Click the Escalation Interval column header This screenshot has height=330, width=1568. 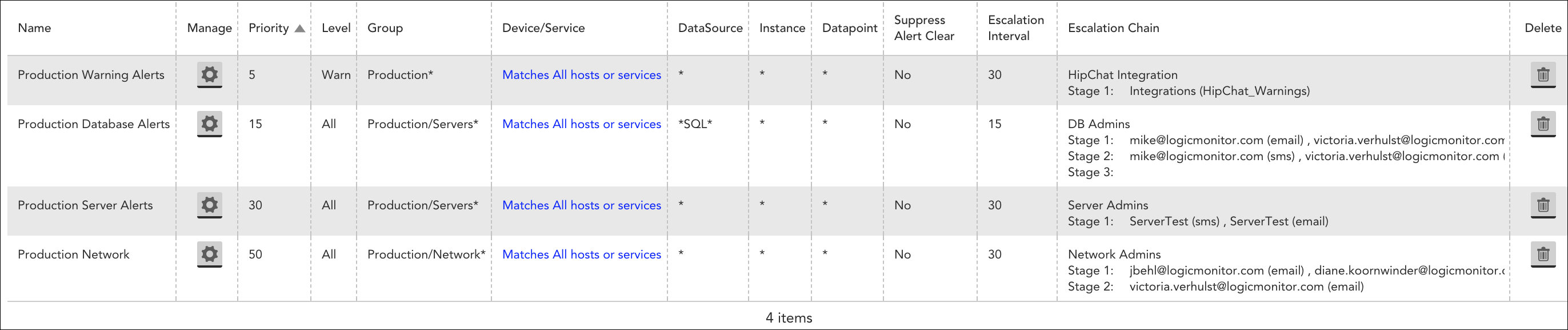click(x=1015, y=28)
